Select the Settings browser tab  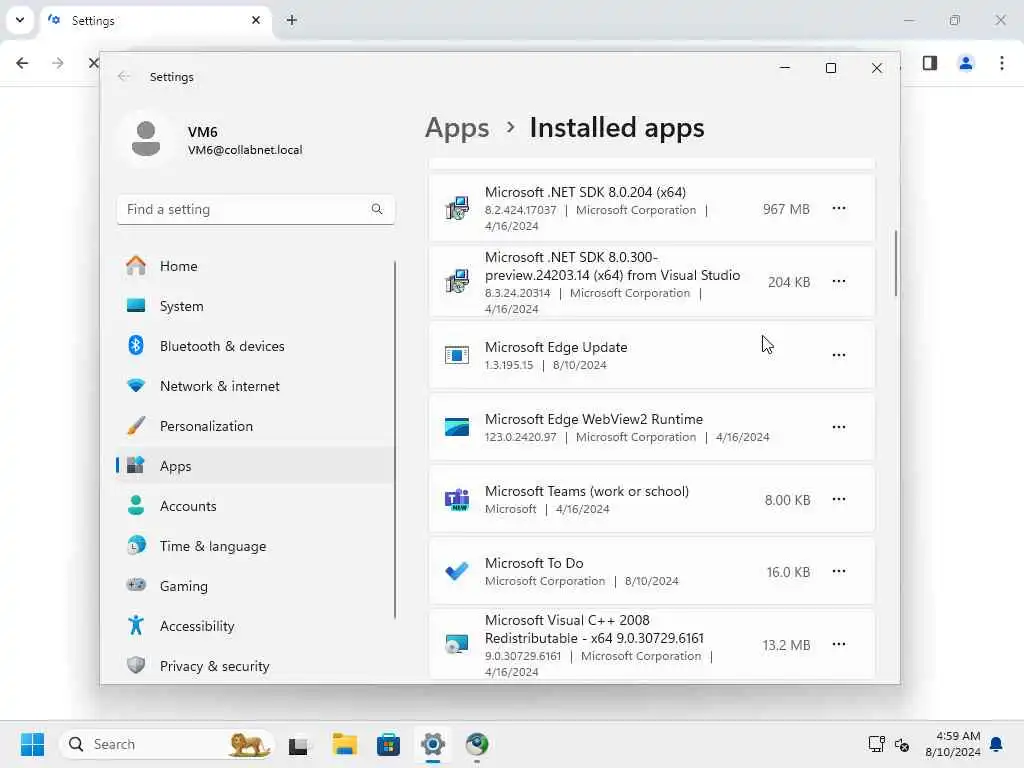pos(157,21)
